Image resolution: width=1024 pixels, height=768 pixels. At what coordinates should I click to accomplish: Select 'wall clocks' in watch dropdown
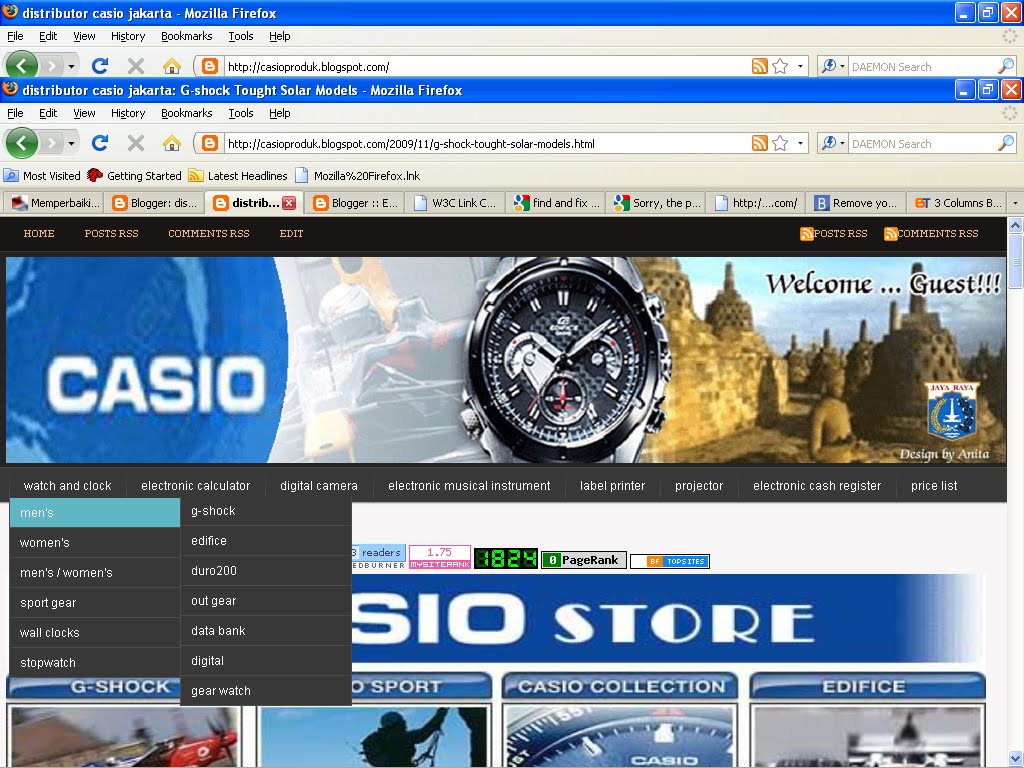pos(95,633)
